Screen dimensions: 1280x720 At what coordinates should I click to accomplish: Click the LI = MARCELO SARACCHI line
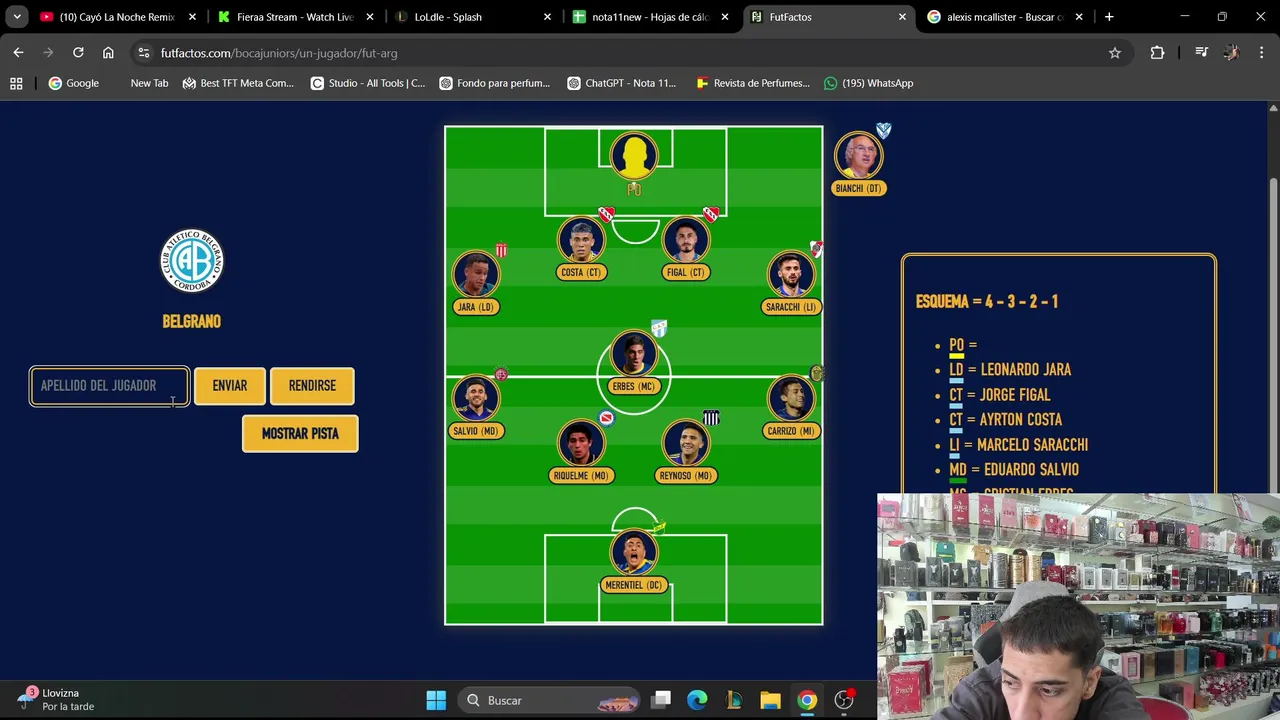[1018, 445]
